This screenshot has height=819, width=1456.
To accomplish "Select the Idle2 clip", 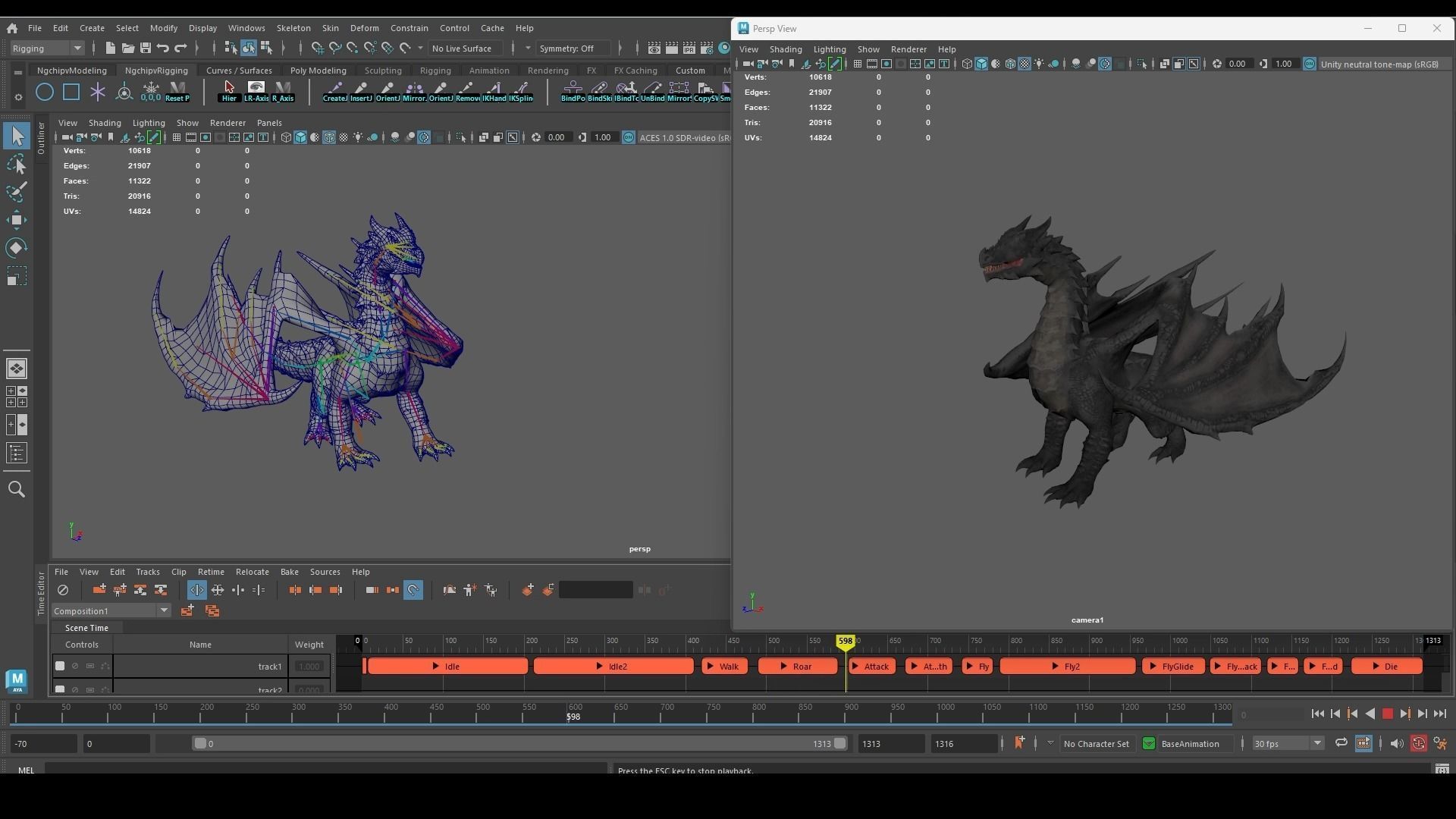I will pos(613,667).
